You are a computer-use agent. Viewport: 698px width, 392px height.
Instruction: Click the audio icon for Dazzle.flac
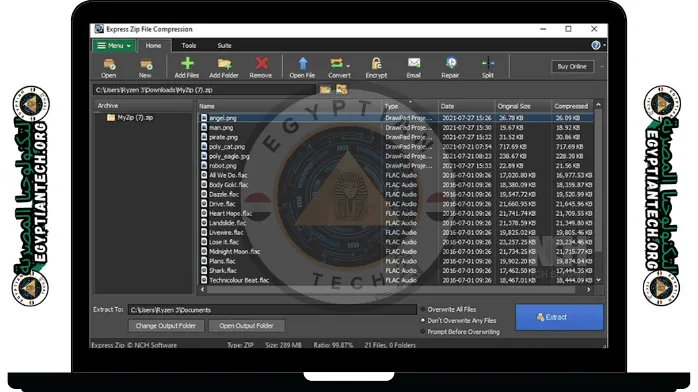(x=204, y=194)
